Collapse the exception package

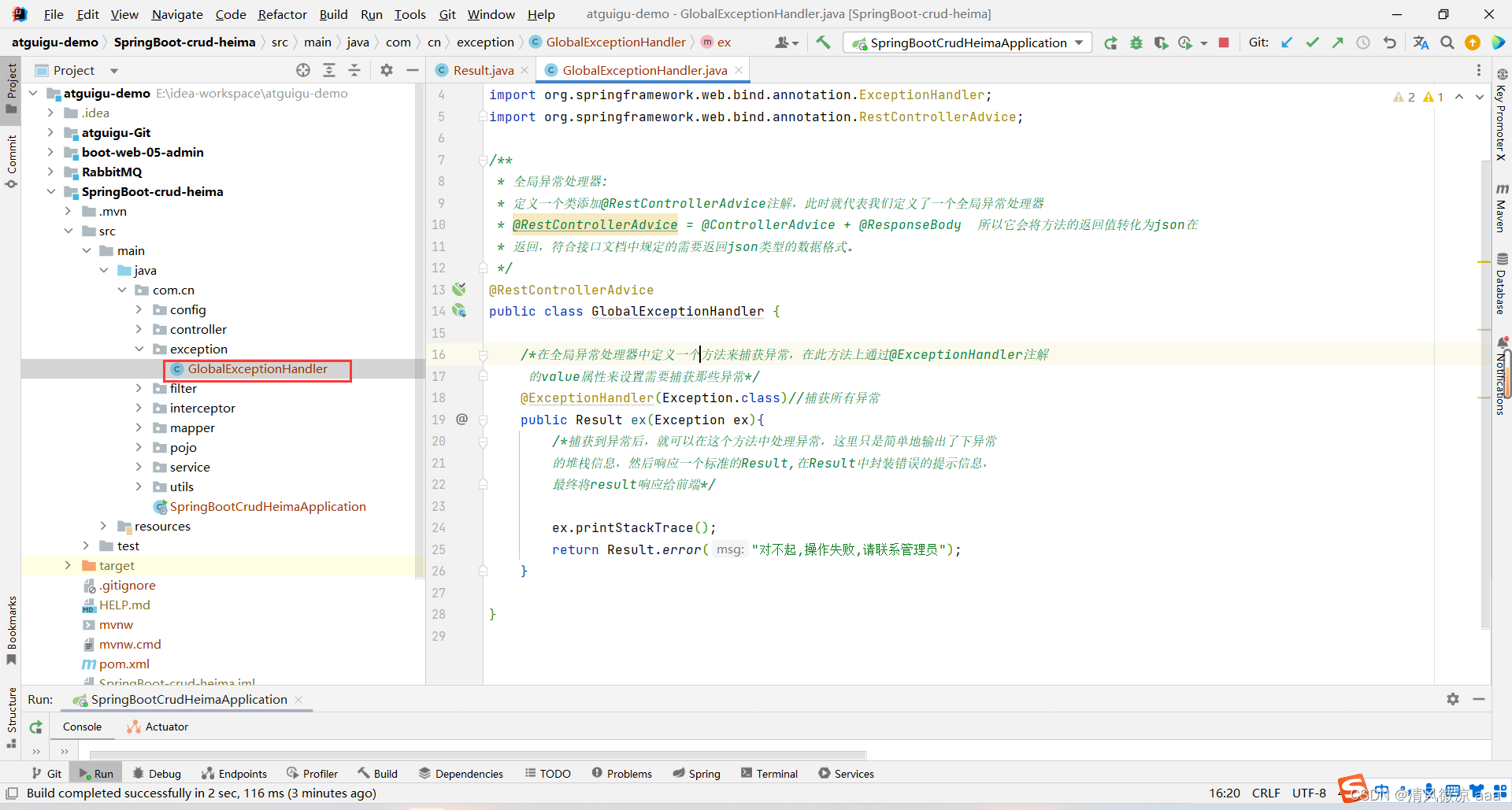[139, 349]
